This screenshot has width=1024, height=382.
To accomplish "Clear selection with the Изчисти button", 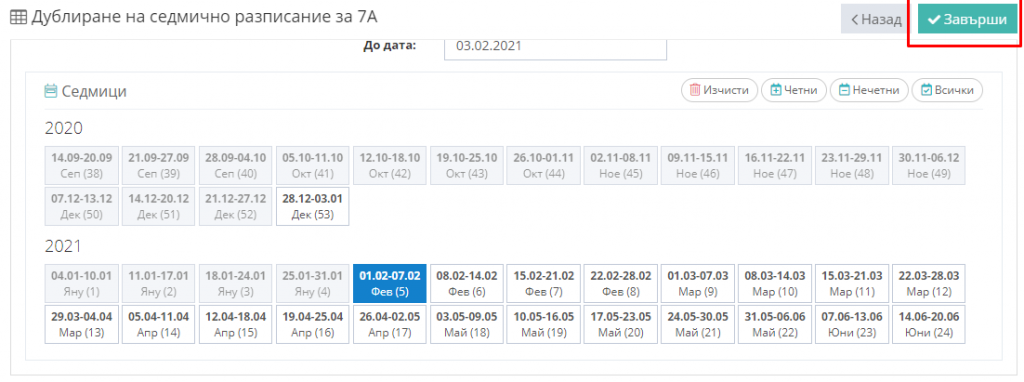I will pyautogui.click(x=719, y=90).
